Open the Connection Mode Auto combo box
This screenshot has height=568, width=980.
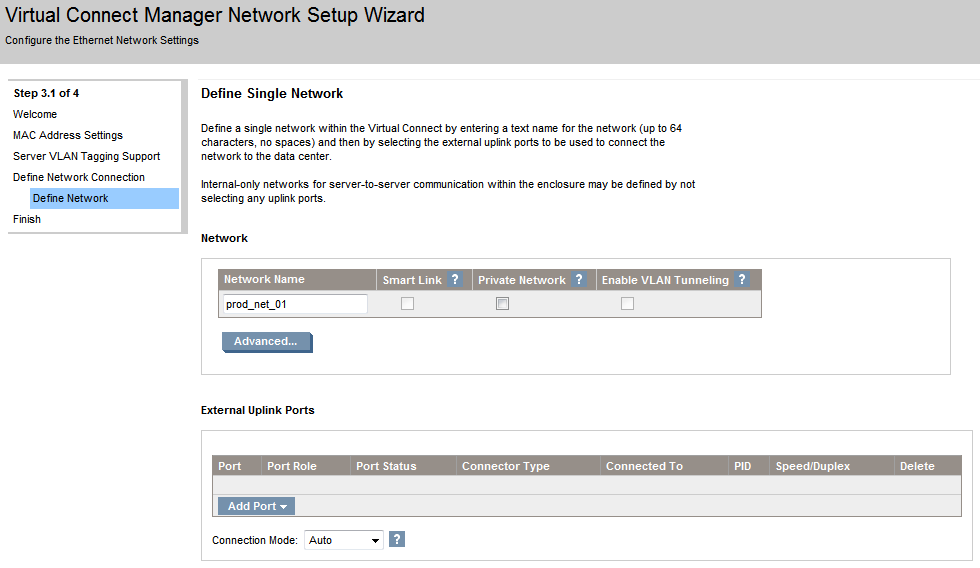pyautogui.click(x=344, y=540)
